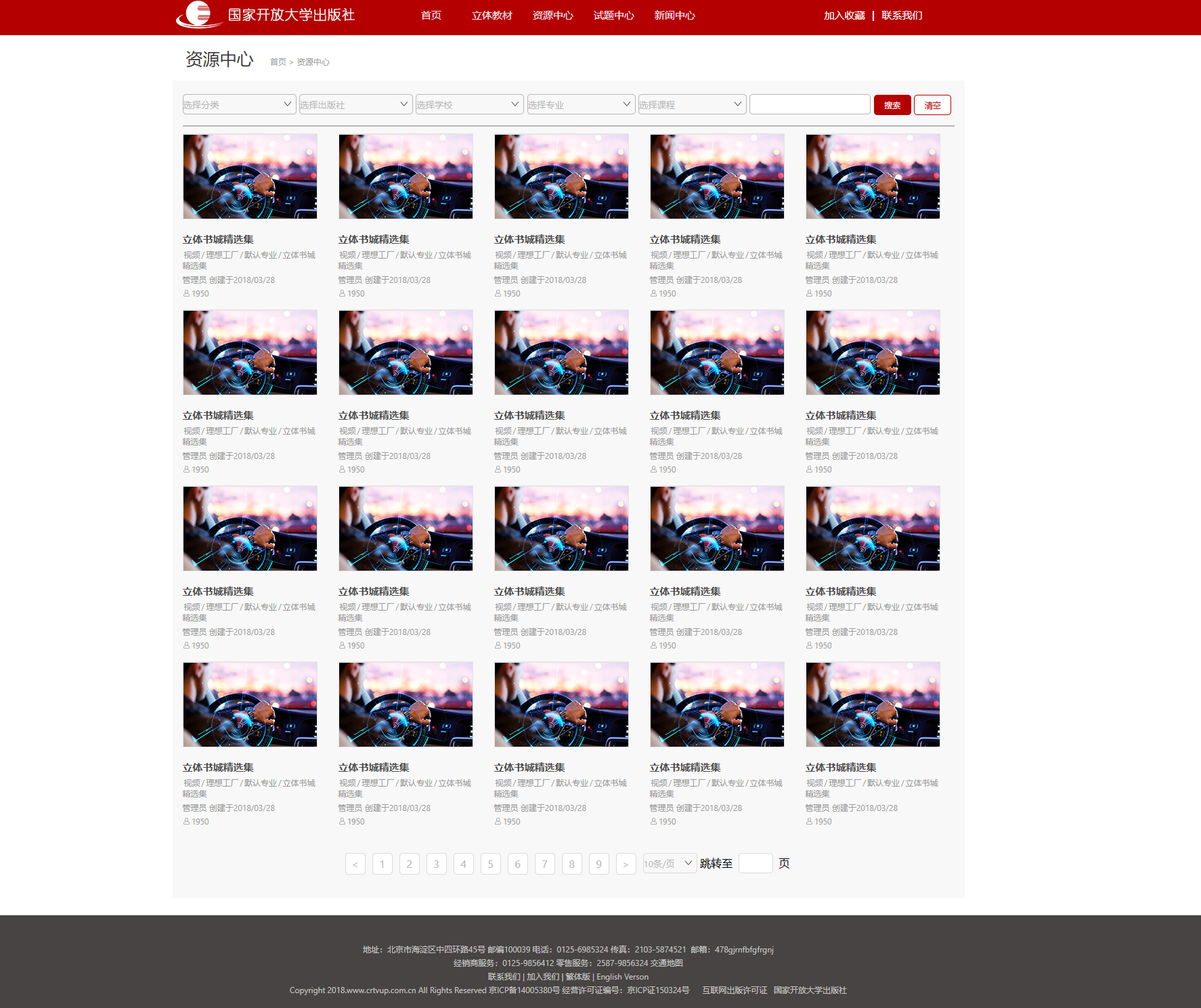Open the first 立体书城精选集 thumbnail
The height and width of the screenshot is (1008, 1201).
(x=249, y=176)
